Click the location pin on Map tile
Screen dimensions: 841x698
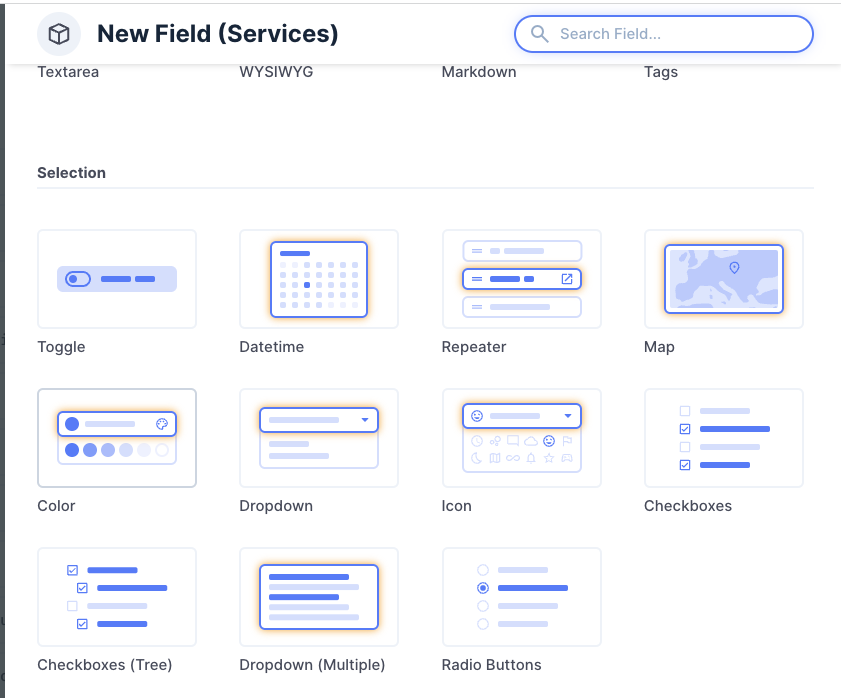pos(734,268)
